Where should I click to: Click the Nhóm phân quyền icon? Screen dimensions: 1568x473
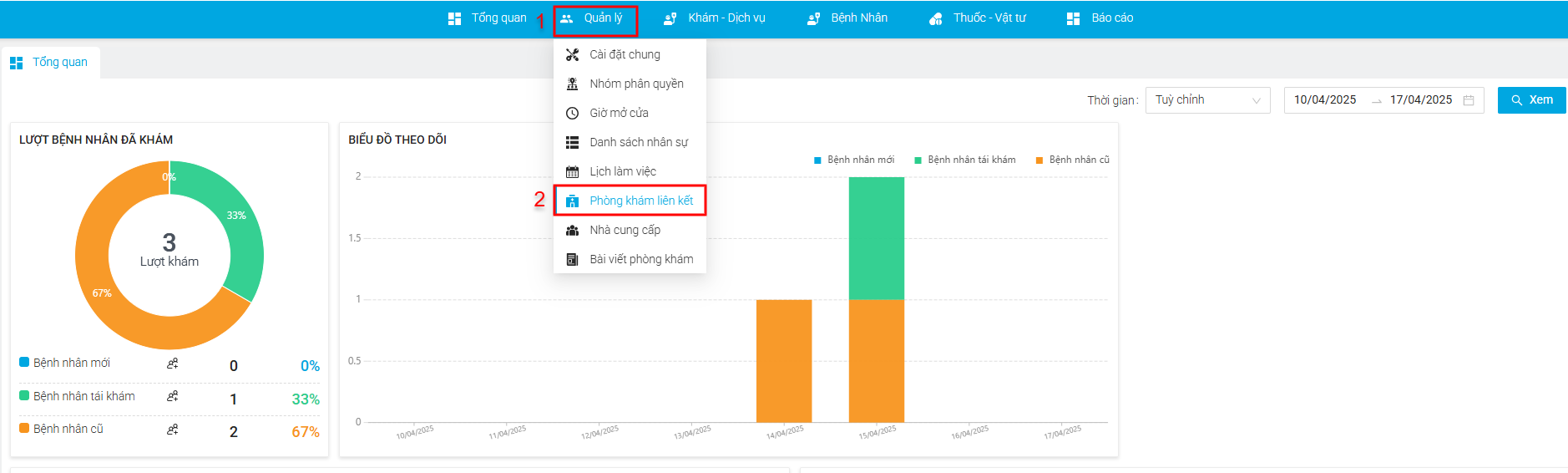click(x=572, y=84)
